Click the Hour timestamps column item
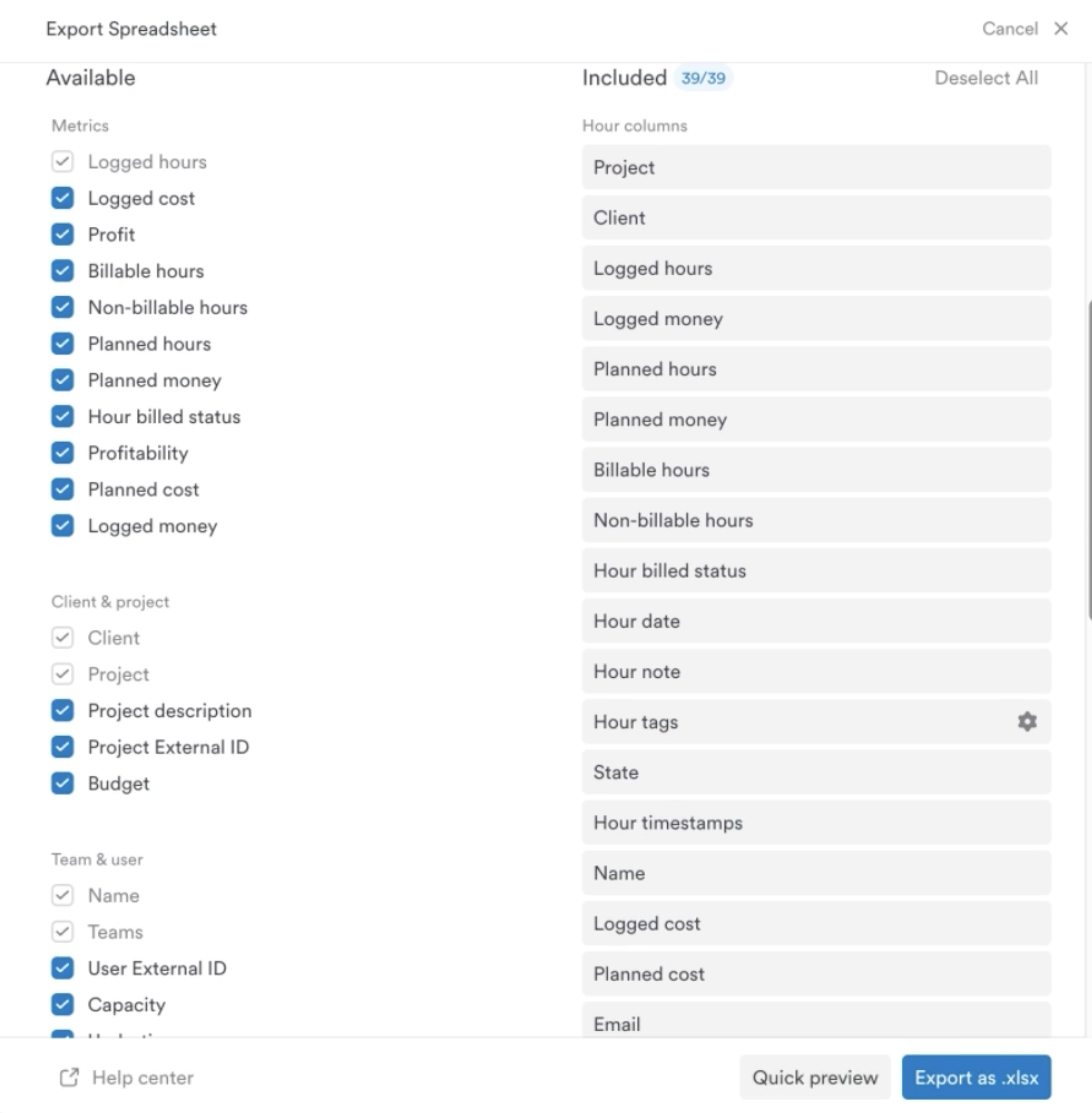Screen dimensions: 1092x1113 click(816, 823)
